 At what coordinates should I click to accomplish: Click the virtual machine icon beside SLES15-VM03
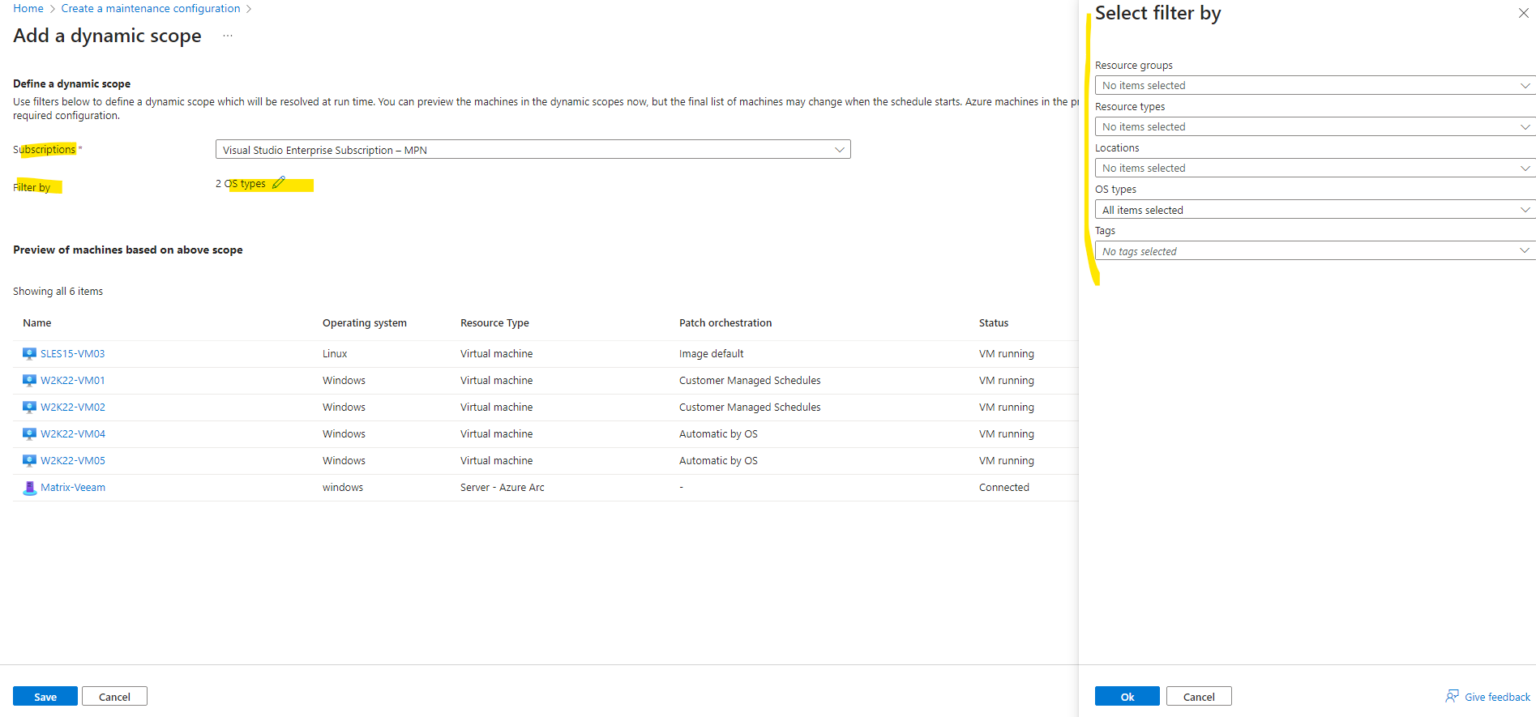(29, 353)
